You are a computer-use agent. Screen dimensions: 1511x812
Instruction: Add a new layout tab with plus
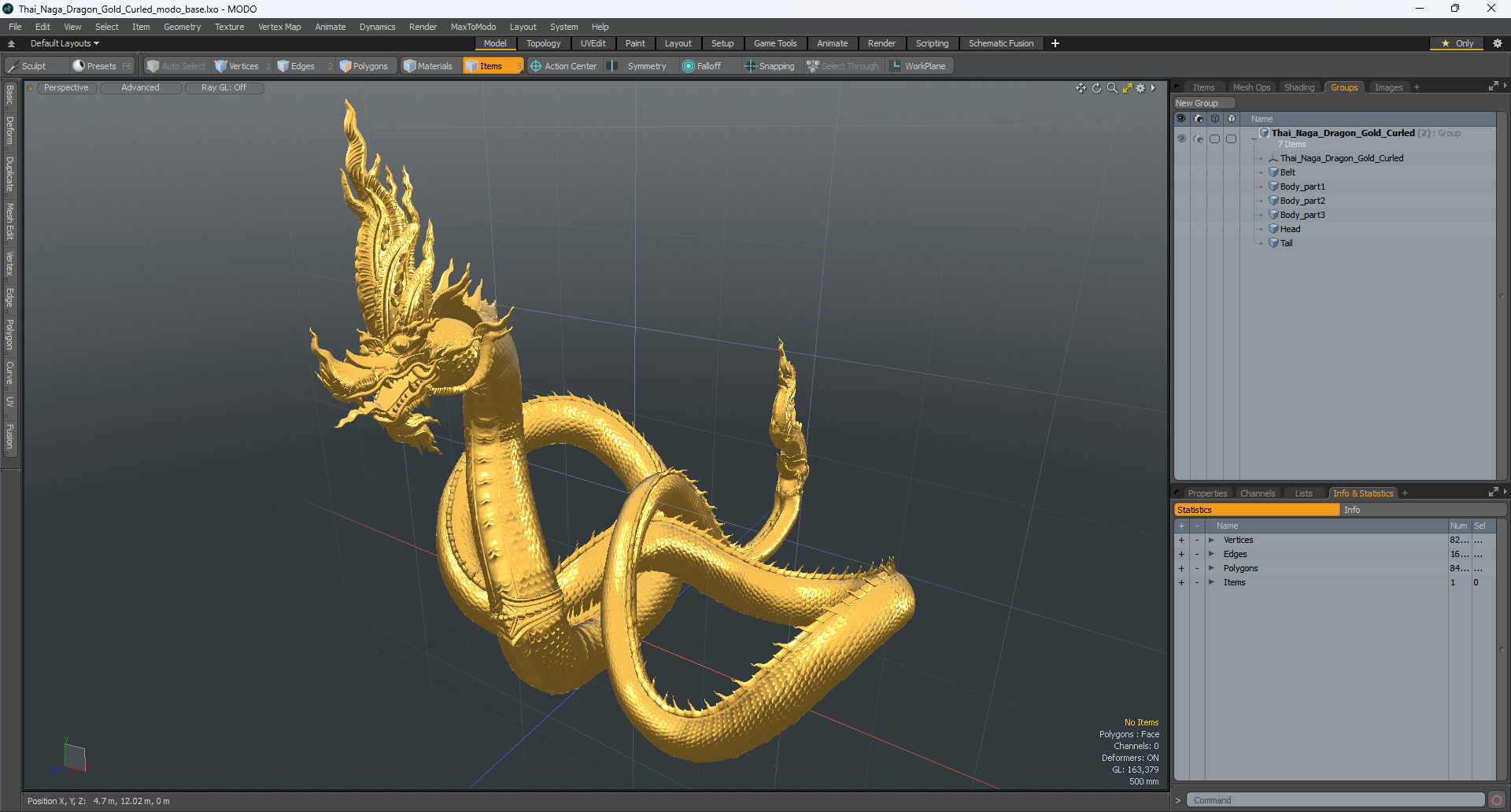tap(1055, 43)
